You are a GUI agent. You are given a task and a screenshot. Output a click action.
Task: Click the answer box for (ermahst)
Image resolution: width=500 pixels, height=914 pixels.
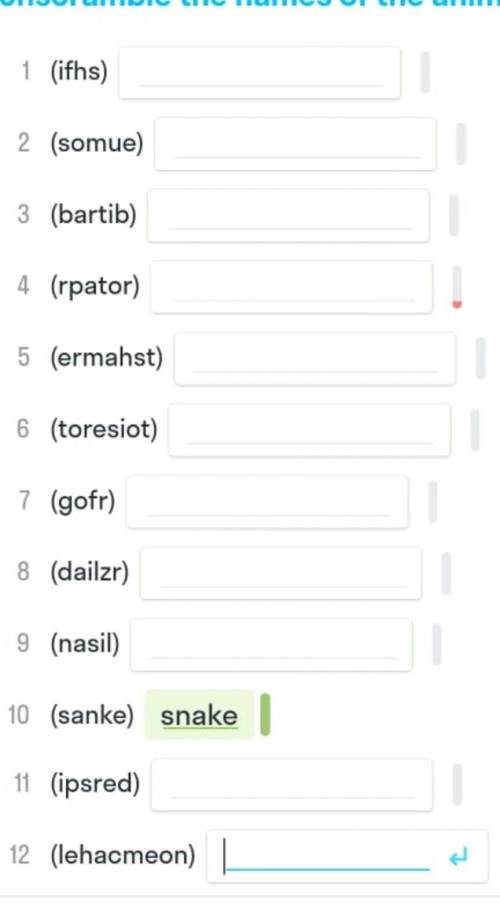(x=315, y=359)
